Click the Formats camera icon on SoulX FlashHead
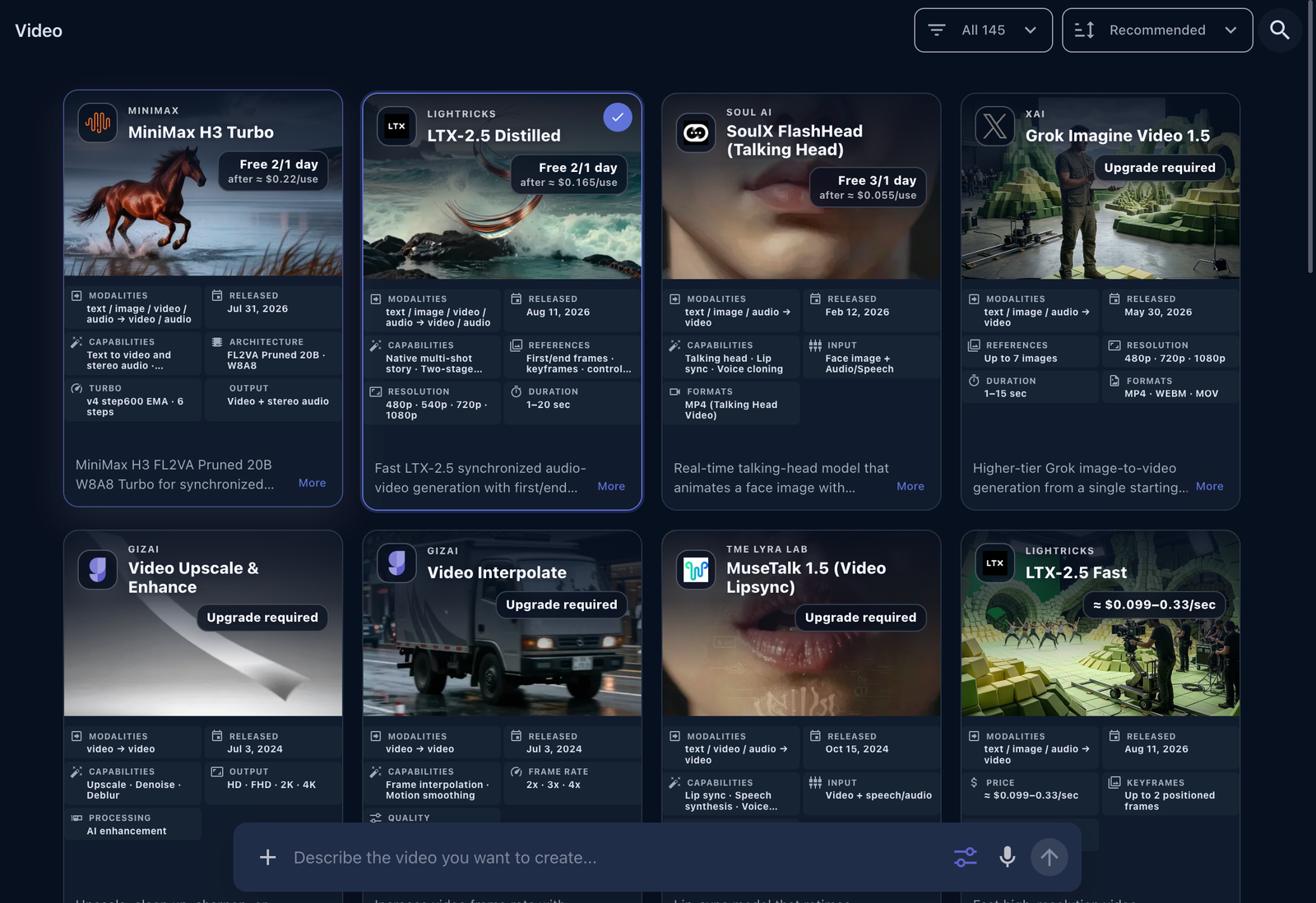 (x=674, y=391)
